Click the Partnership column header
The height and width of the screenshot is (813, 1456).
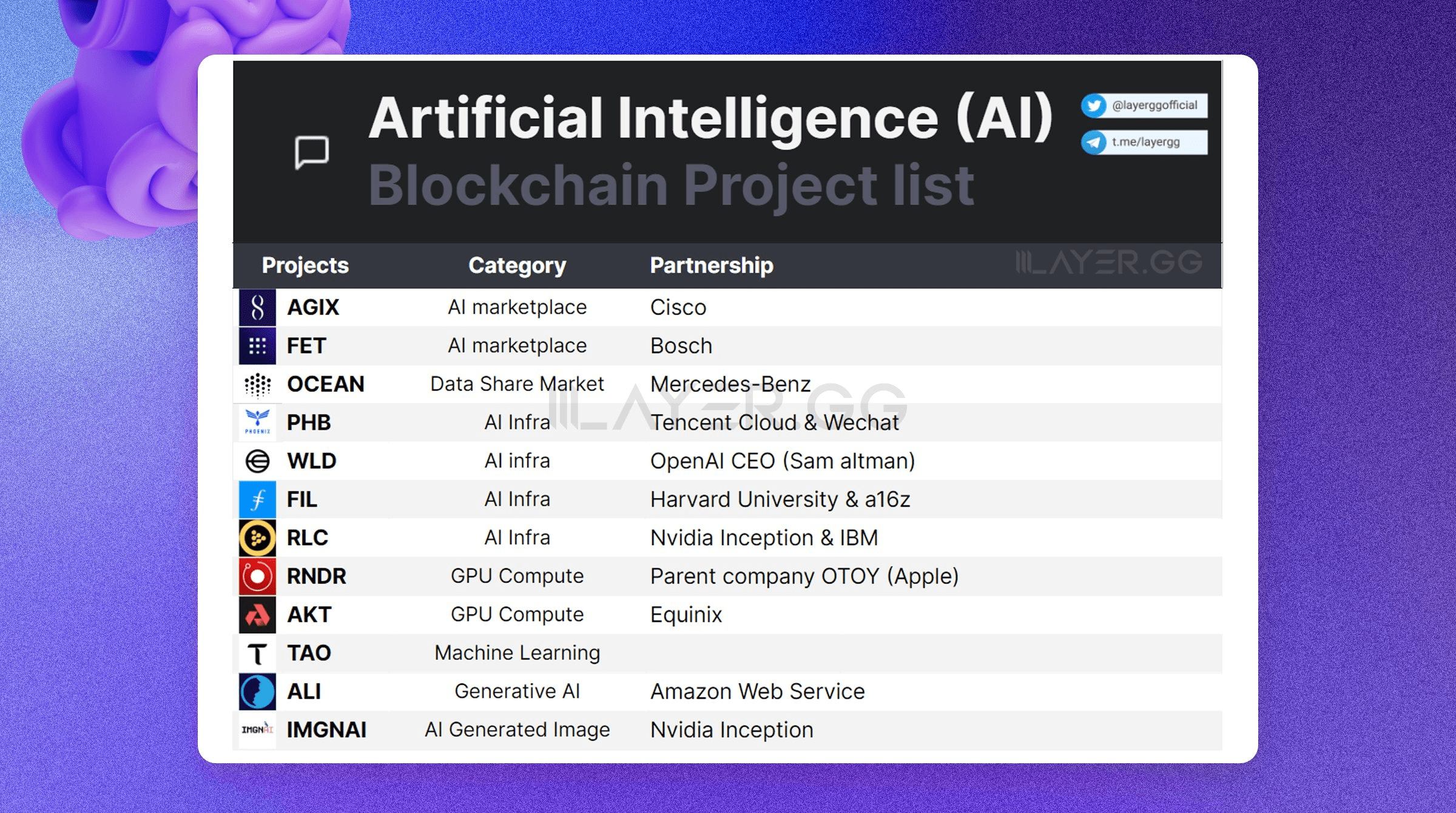pyautogui.click(x=712, y=266)
